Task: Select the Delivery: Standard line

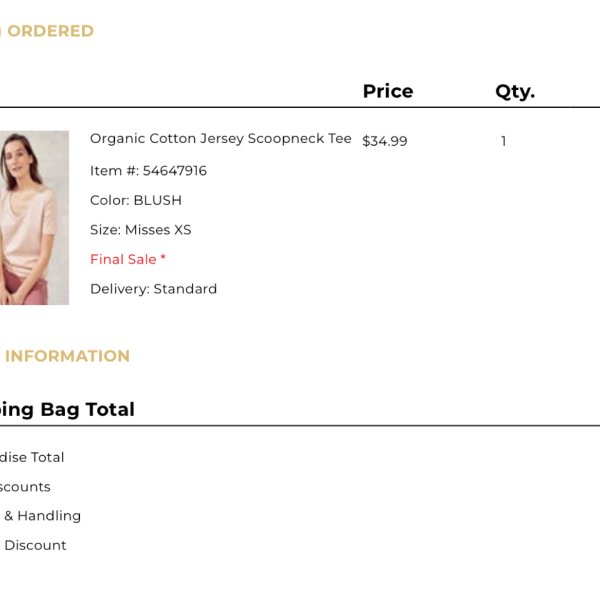Action: (x=153, y=289)
